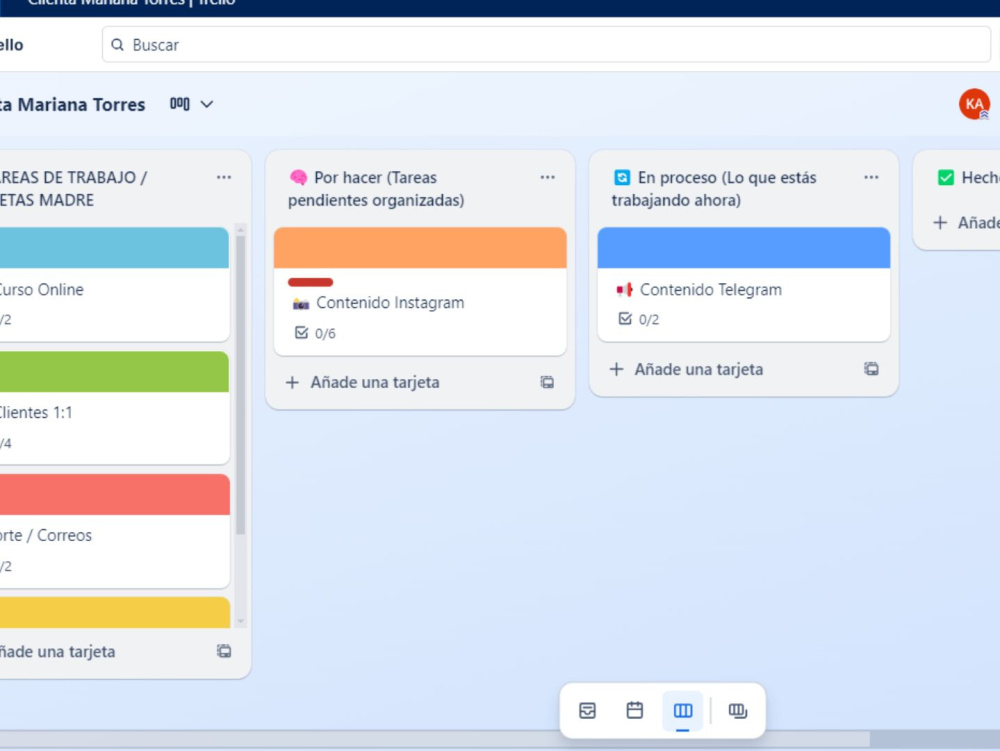Expand the board view chevron dropdown
Viewport: 1000px width, 751px height.
207,104
